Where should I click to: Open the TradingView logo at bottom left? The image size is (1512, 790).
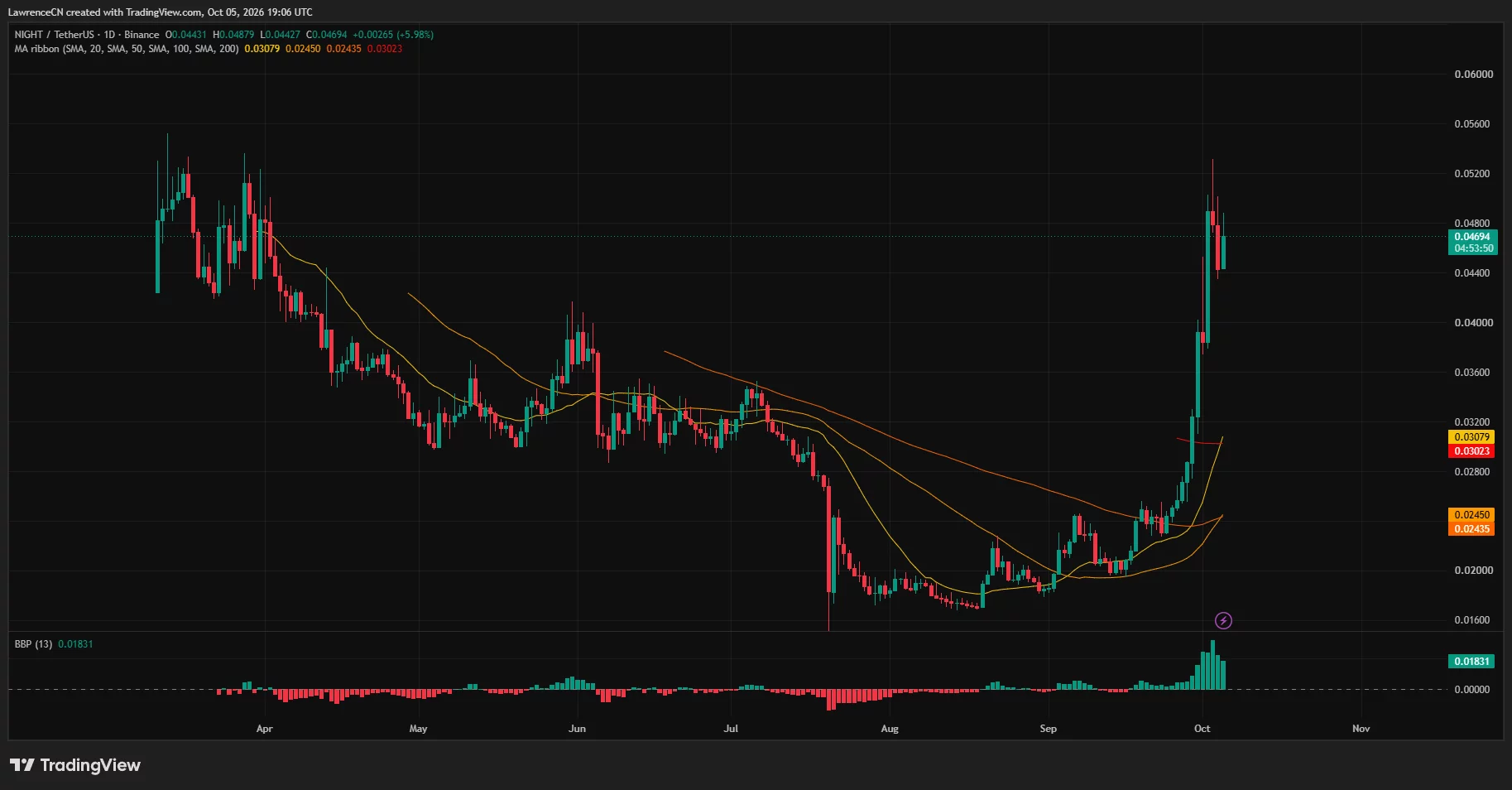pos(75,765)
